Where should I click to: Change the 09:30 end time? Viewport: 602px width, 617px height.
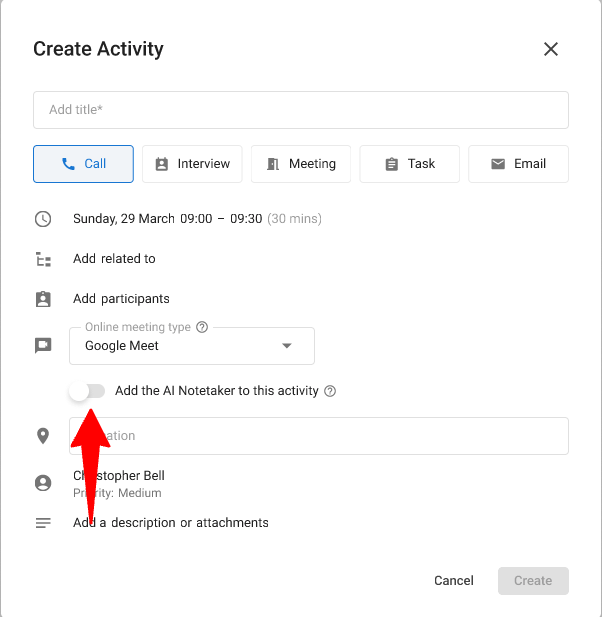246,218
